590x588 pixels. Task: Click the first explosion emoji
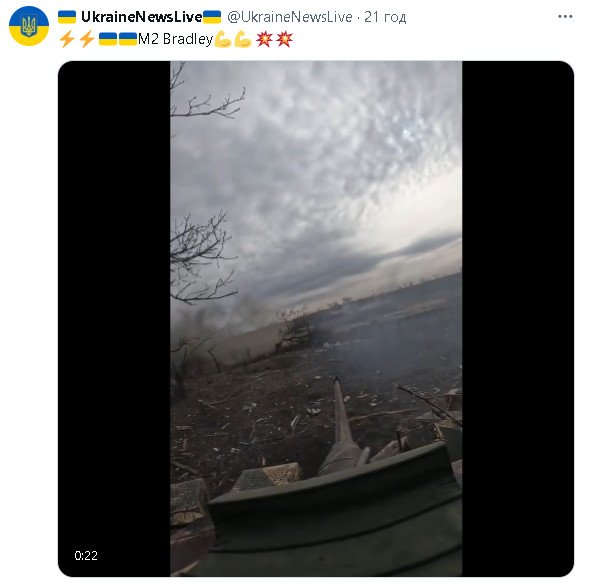264,39
